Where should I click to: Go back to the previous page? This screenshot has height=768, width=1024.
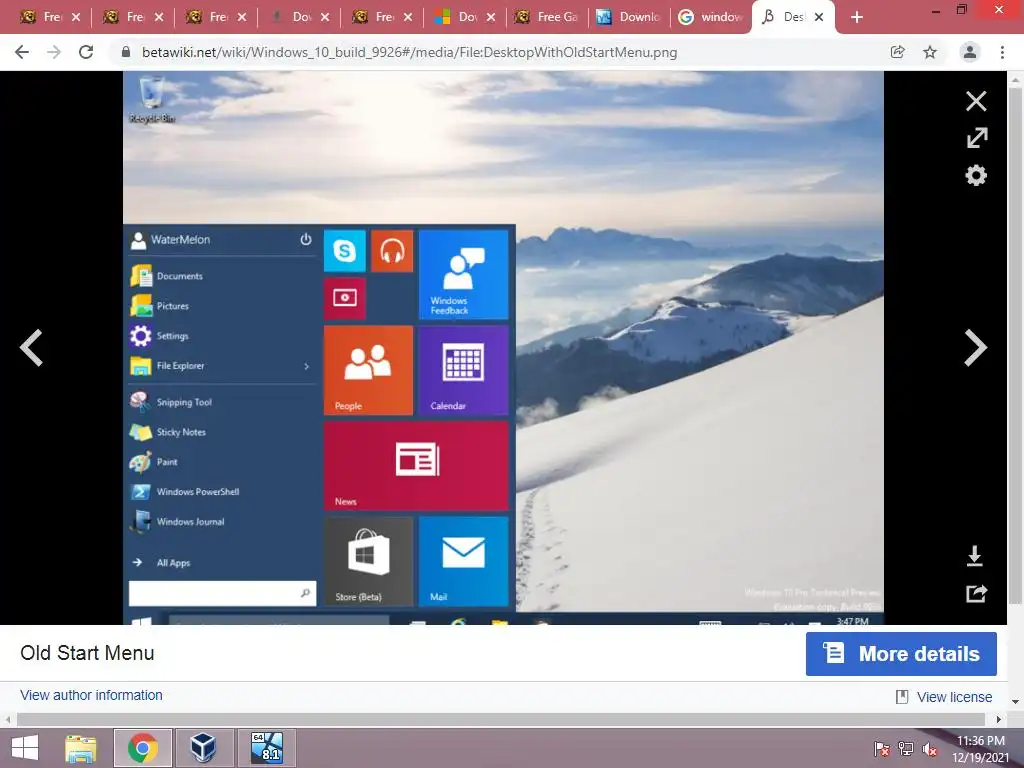click(x=22, y=52)
